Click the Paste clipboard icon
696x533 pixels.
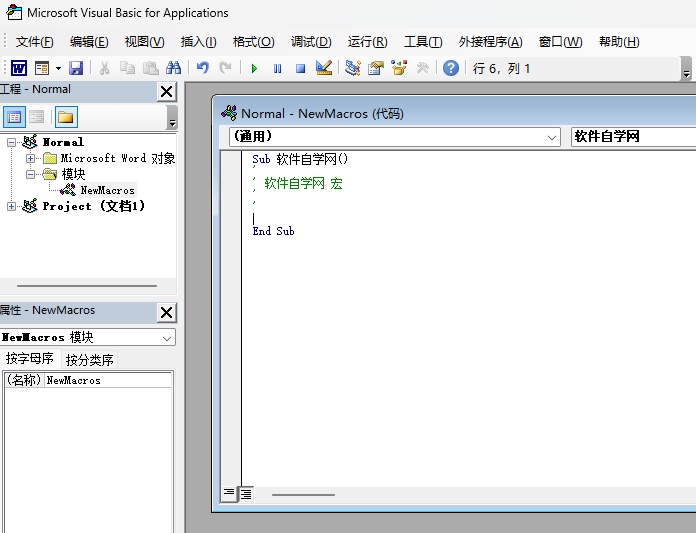pyautogui.click(x=150, y=68)
